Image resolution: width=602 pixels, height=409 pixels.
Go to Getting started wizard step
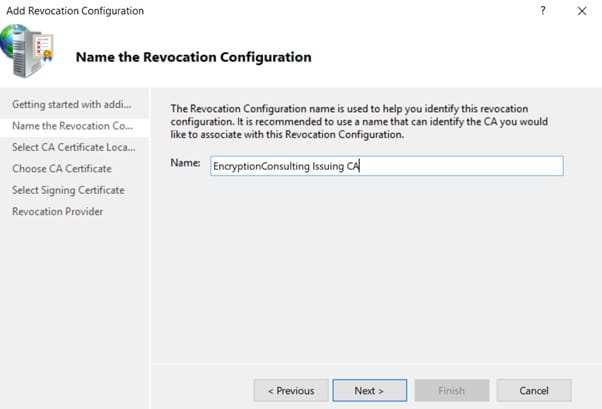pos(70,105)
